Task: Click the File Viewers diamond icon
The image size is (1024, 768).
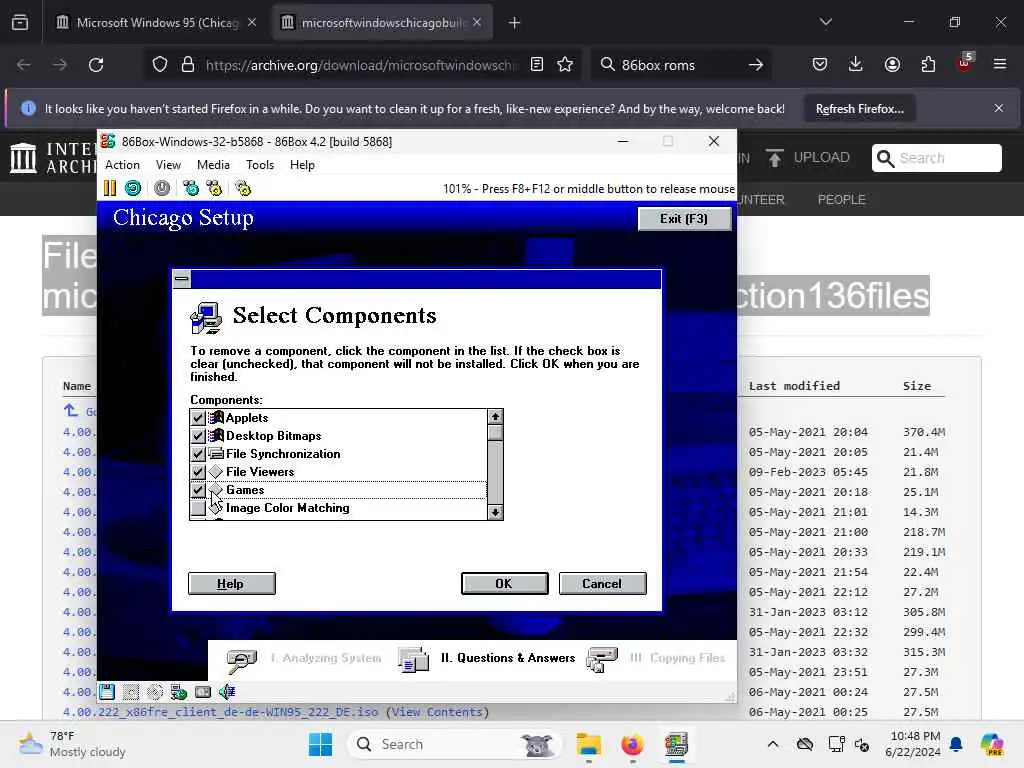Action: [x=216, y=472]
